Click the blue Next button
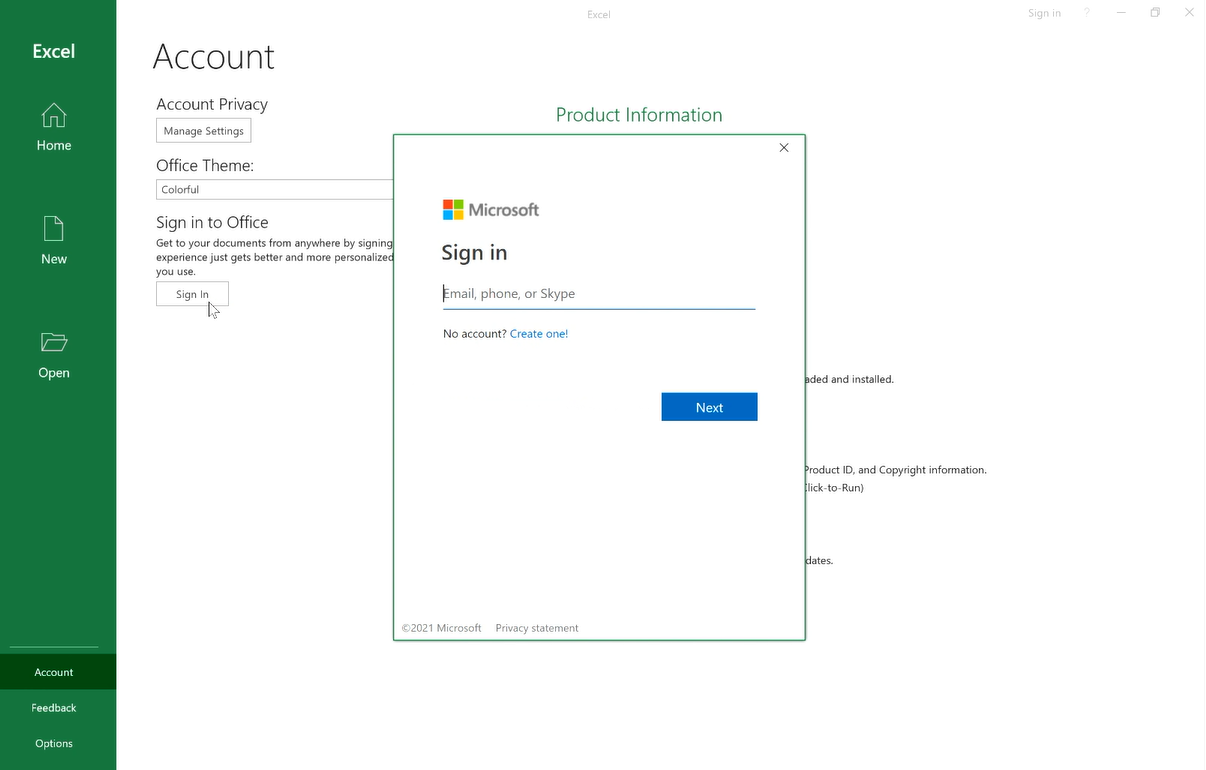The image size is (1206, 770). (709, 407)
